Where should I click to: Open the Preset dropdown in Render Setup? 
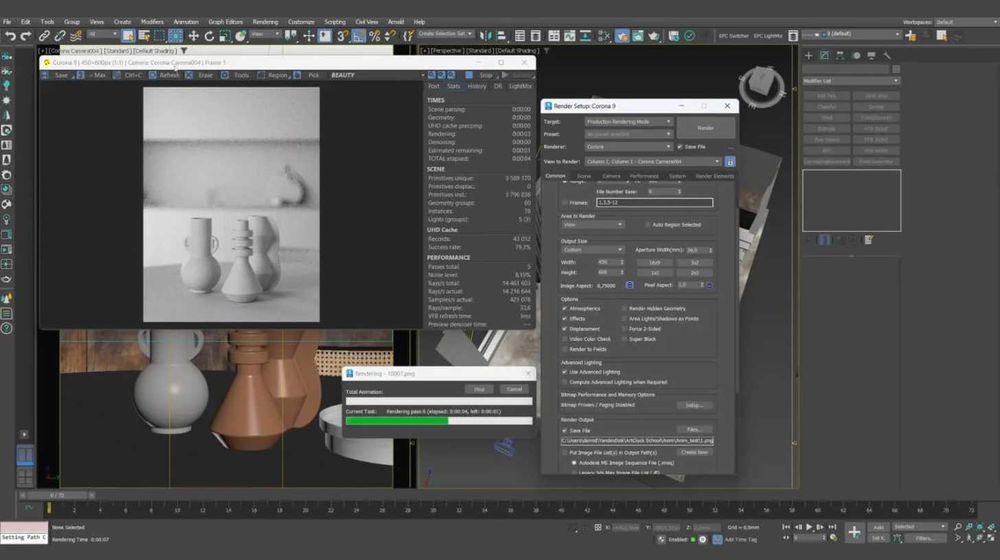point(628,134)
